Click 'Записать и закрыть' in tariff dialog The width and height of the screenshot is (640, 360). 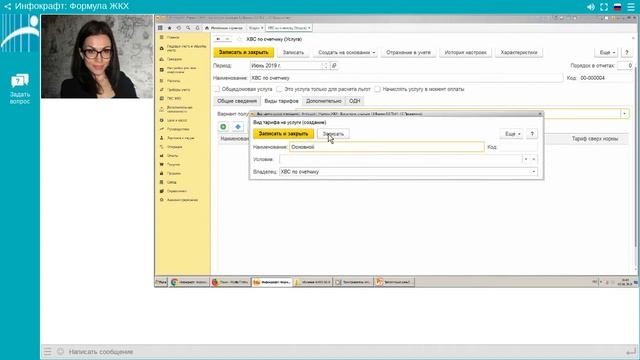pos(283,134)
